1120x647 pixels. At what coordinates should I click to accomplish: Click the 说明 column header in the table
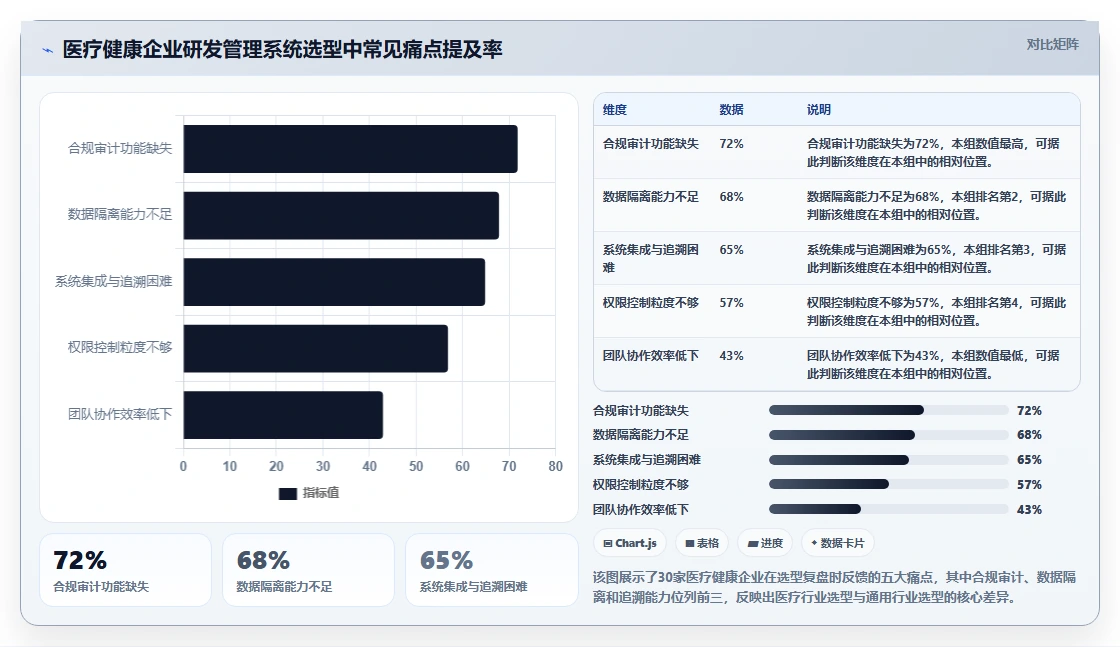(819, 109)
